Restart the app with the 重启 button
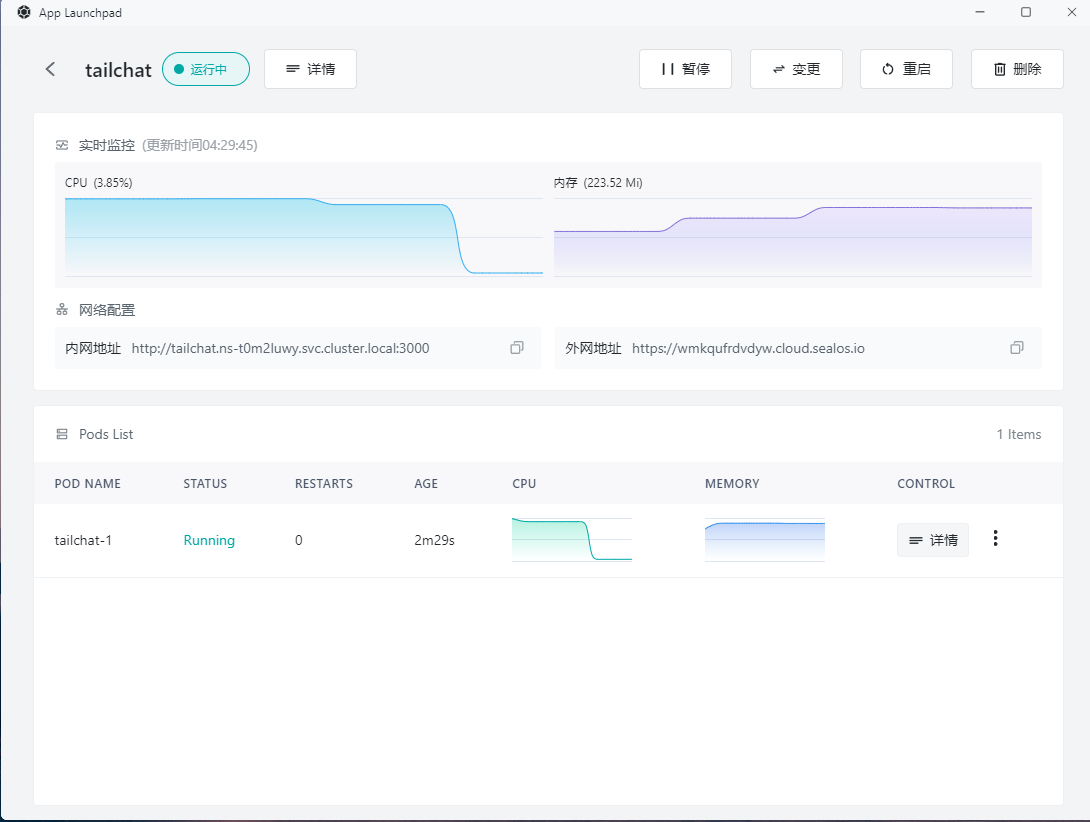The image size is (1090, 822). 906,69
